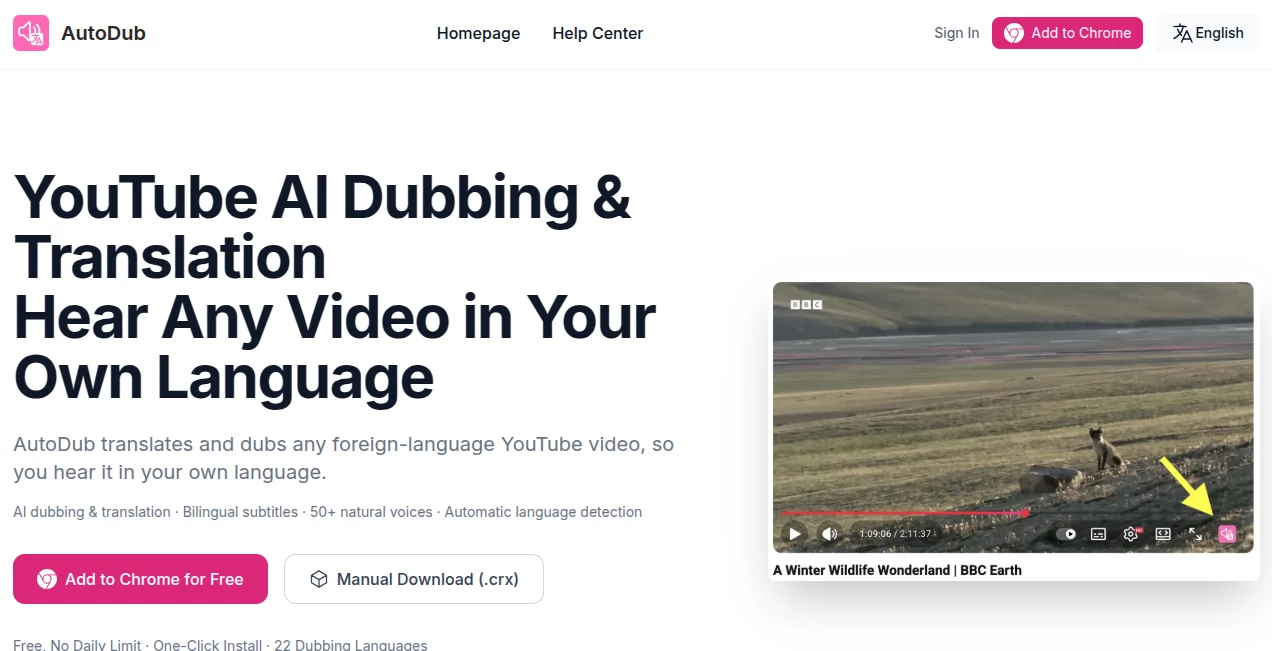Open the Homepage nav item
Image resolution: width=1272 pixels, height=651 pixels.
point(478,33)
